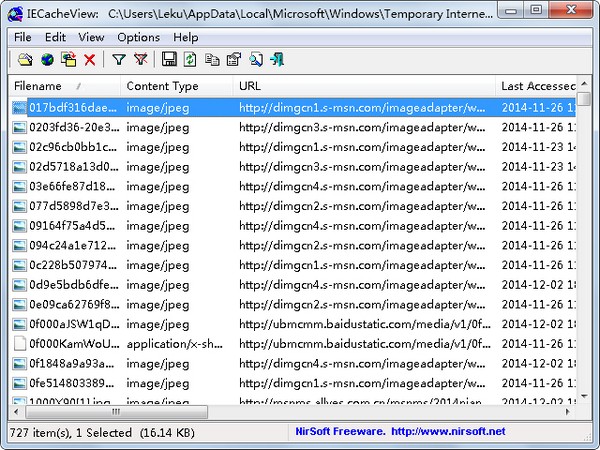The height and width of the screenshot is (450, 600).
Task: Select file 0e09ca62769f8
Action: pos(74,305)
